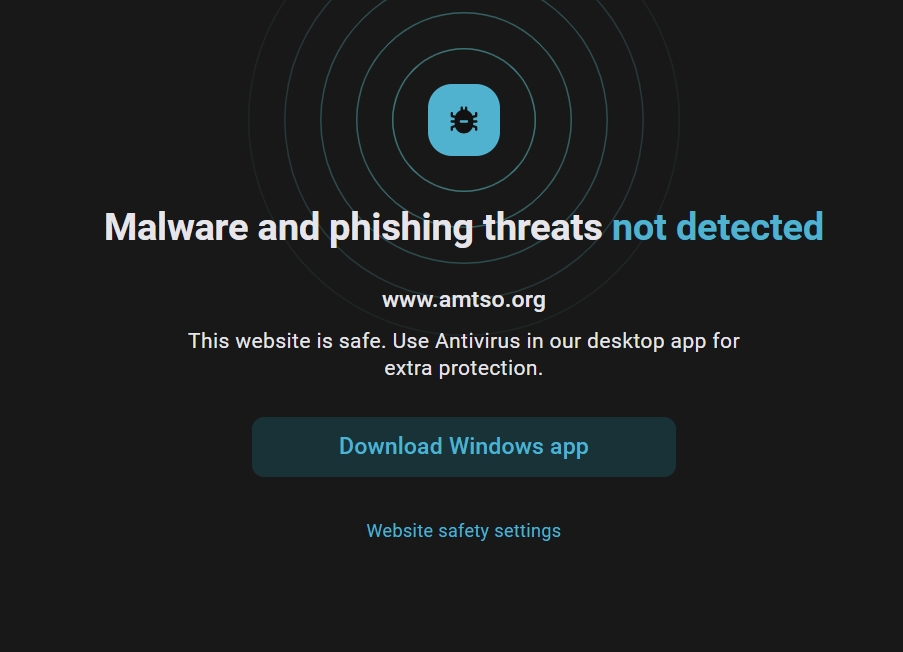
Task: Click the word 'threats' in the heading
Action: (543, 227)
